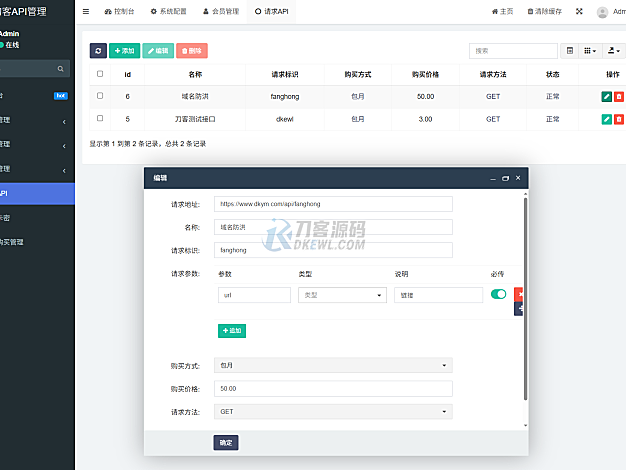Click the fullscreen expand icon in header
Image resolution: width=626 pixels, height=470 pixels.
[x=579, y=12]
